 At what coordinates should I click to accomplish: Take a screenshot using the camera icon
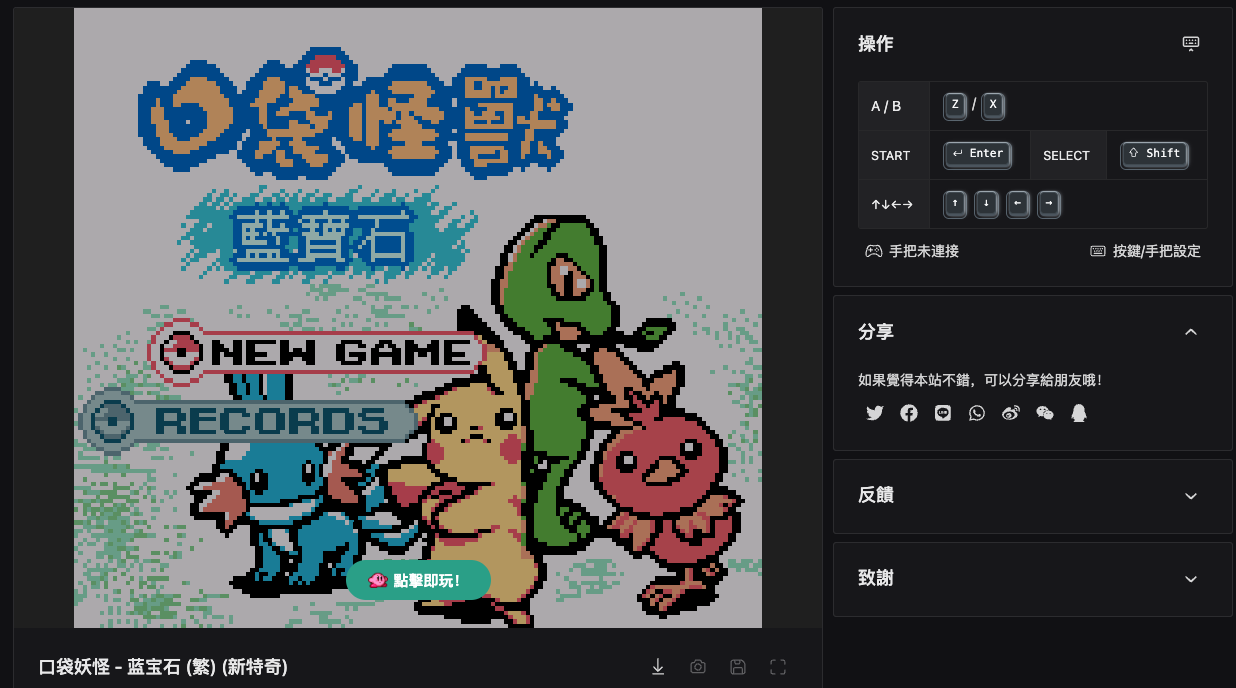pyautogui.click(x=698, y=666)
